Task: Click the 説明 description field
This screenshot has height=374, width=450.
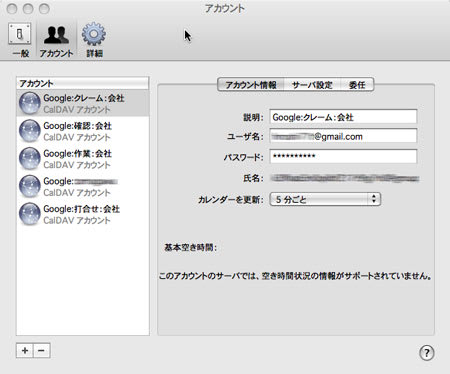Action: click(343, 117)
